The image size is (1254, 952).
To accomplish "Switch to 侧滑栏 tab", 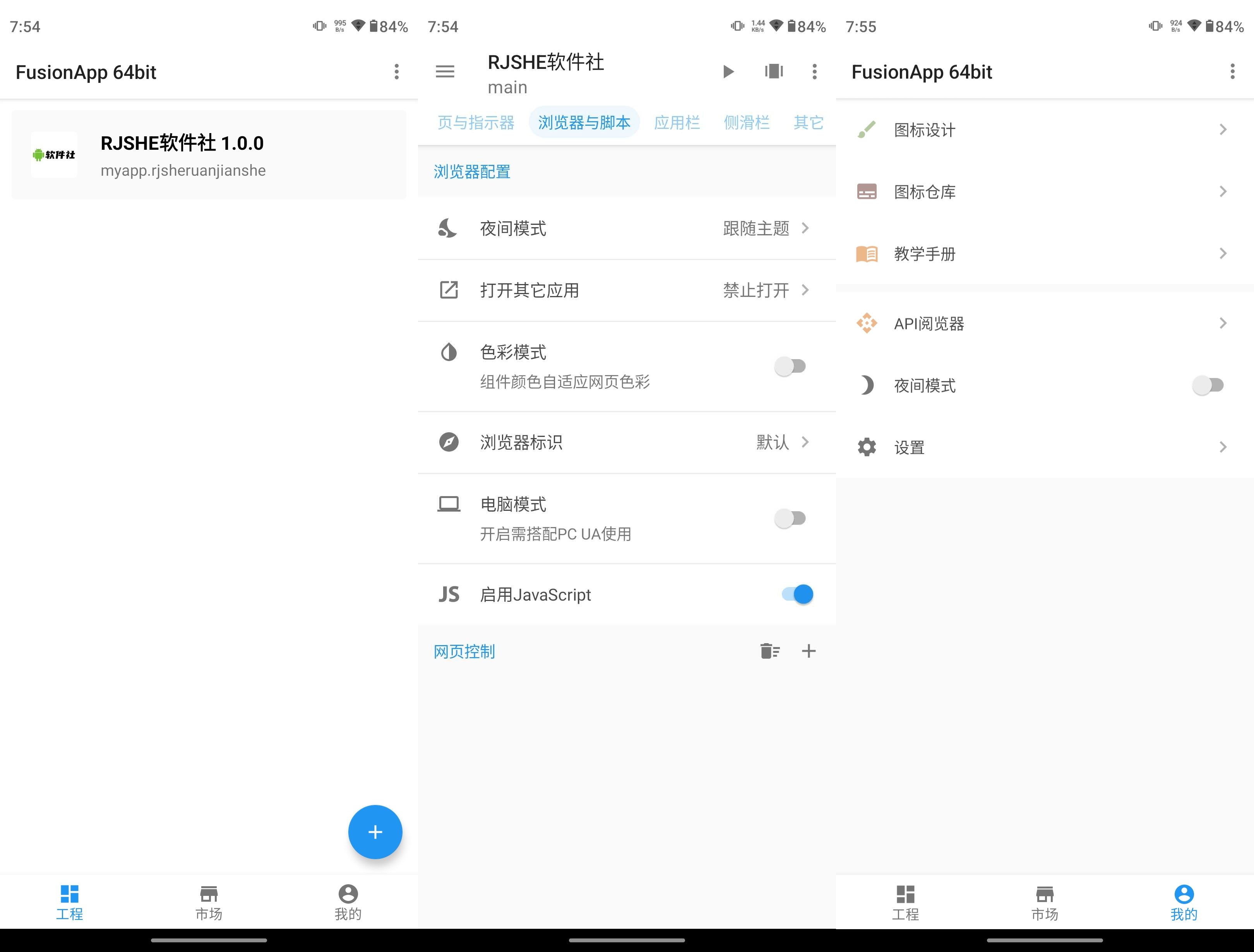I will coord(747,122).
